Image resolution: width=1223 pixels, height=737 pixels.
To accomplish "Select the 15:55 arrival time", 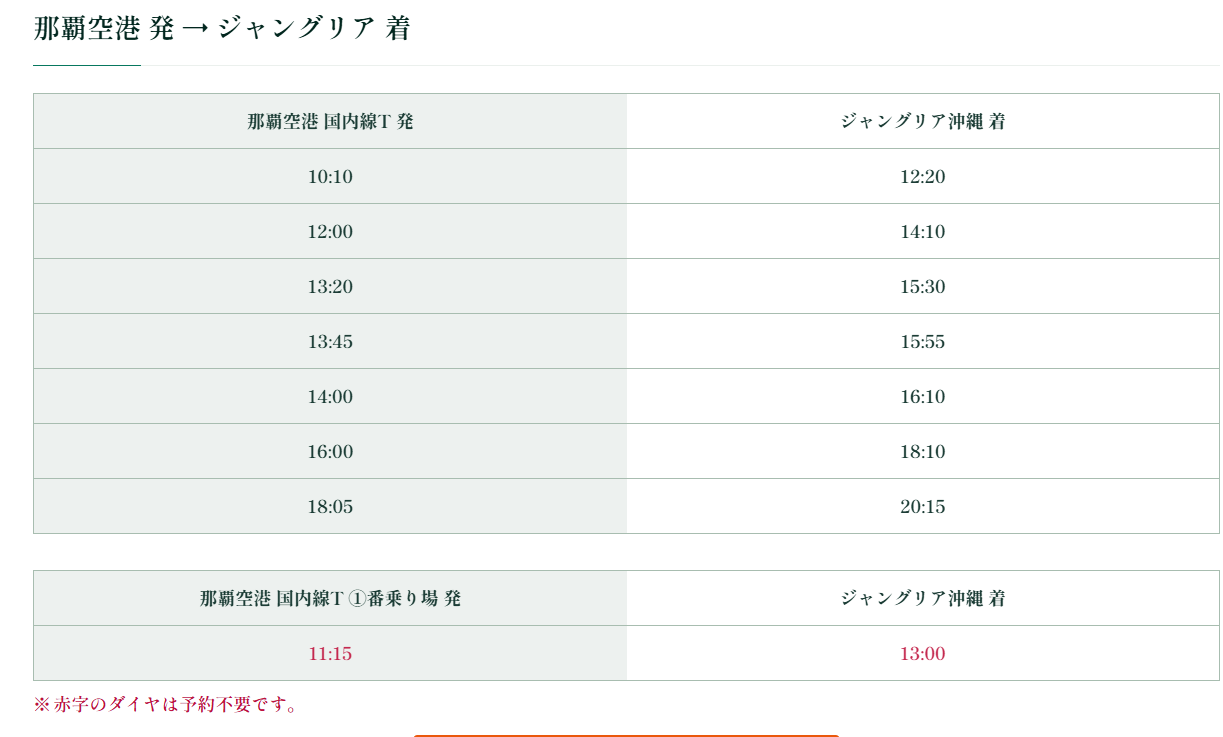I will 922,342.
